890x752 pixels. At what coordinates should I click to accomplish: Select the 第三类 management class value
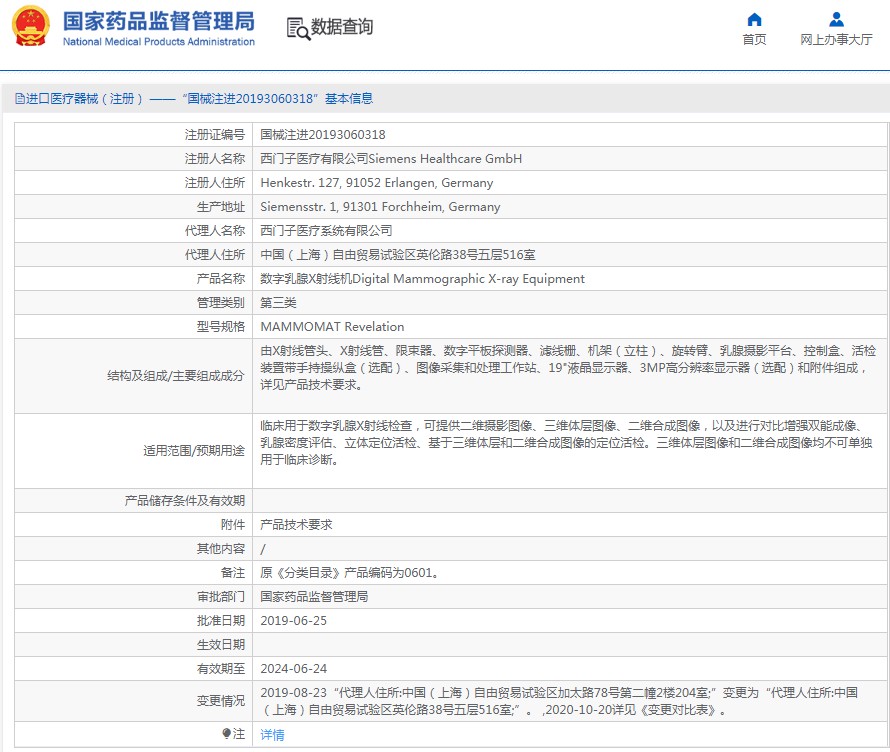(x=278, y=303)
